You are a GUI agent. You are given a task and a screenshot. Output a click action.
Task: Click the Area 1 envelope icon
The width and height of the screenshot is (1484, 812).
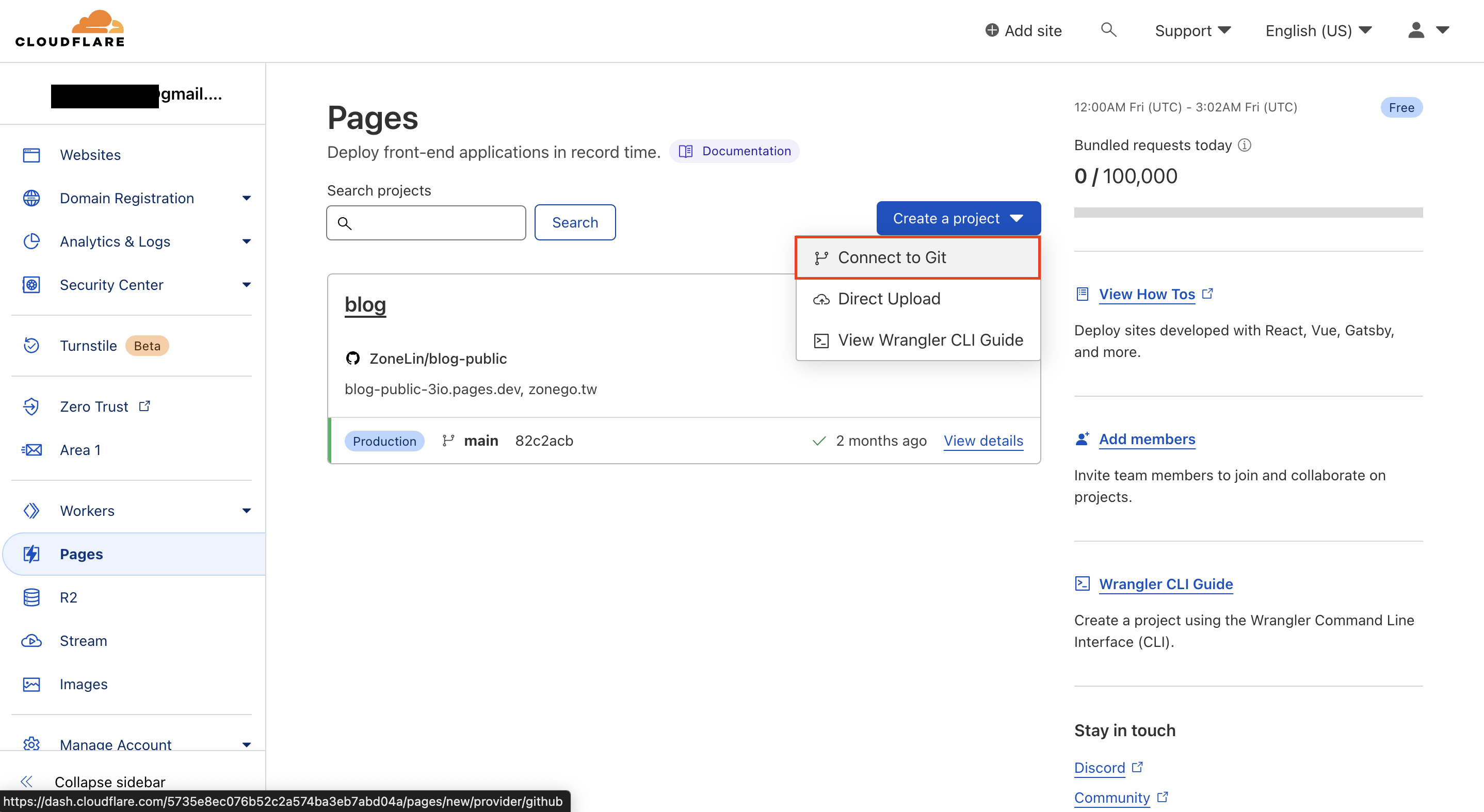tap(31, 450)
